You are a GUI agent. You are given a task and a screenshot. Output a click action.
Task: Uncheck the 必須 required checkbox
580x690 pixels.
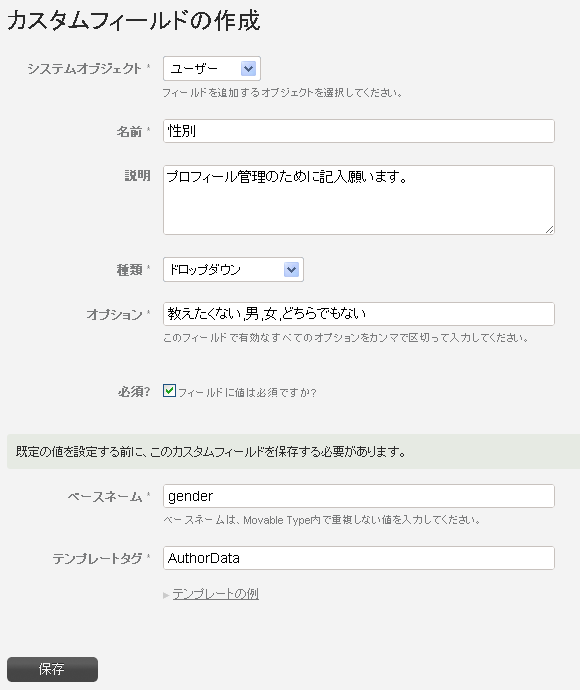click(169, 390)
